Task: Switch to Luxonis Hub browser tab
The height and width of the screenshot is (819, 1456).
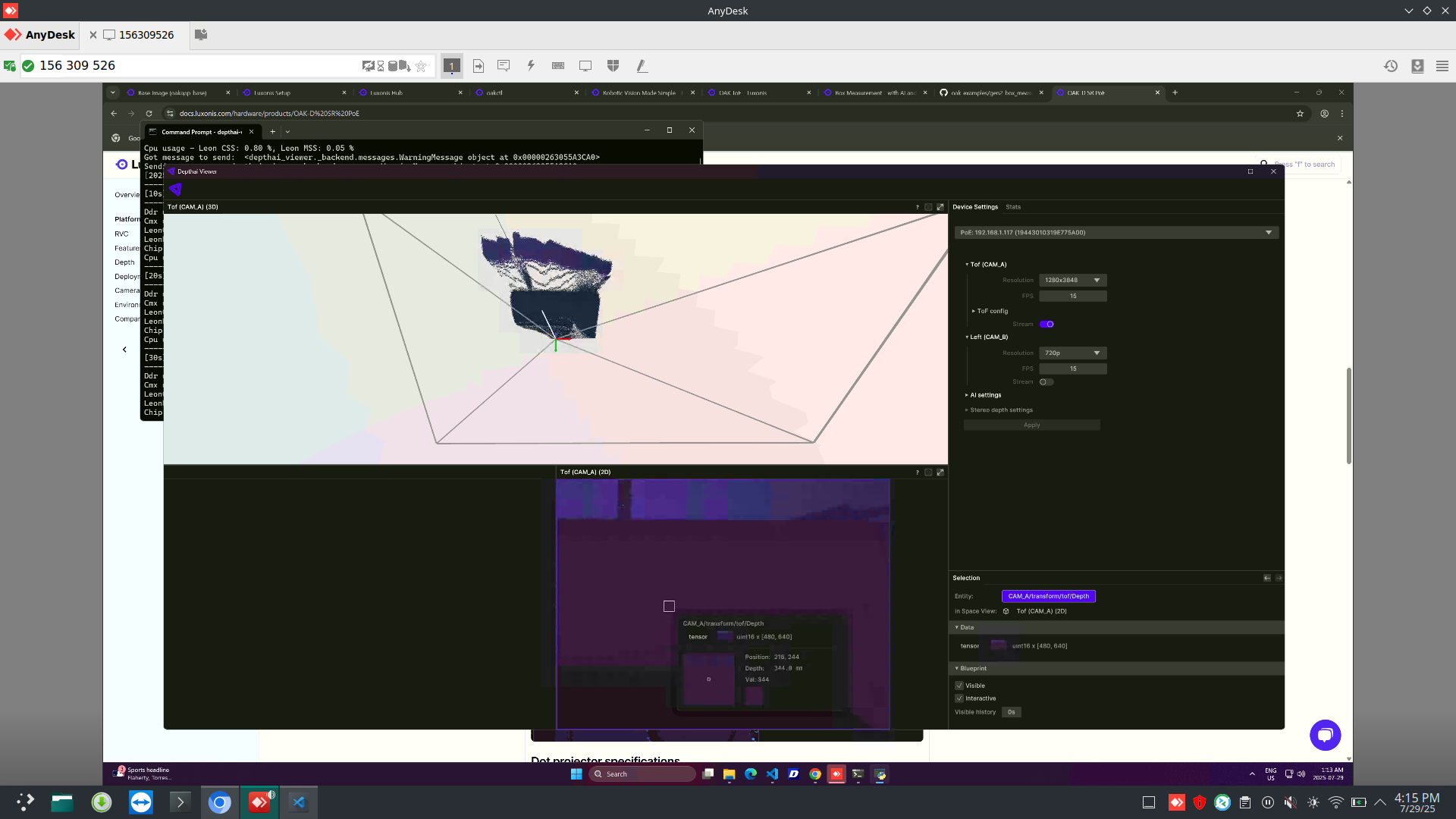Action: point(387,93)
